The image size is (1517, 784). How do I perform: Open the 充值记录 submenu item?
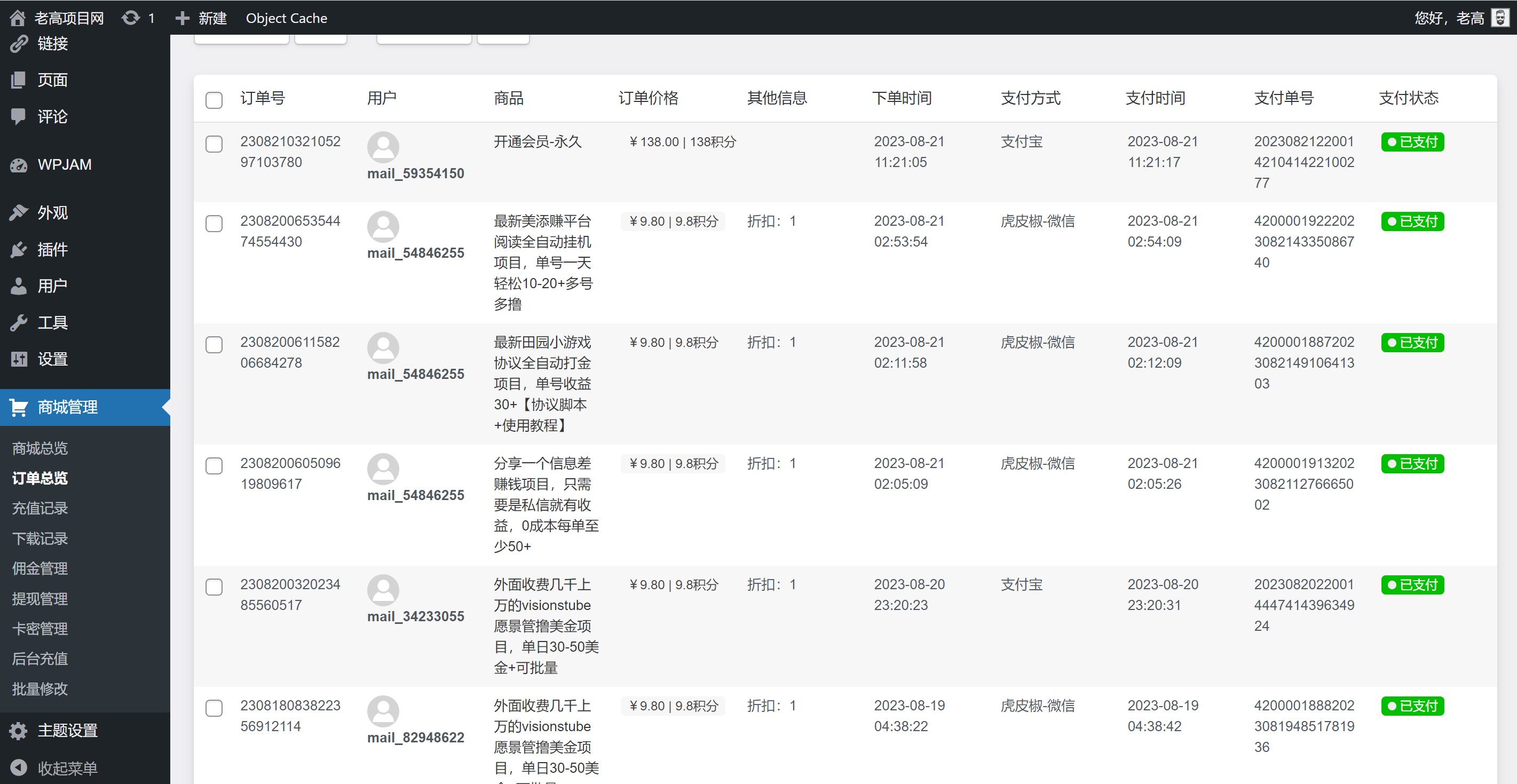[x=40, y=508]
